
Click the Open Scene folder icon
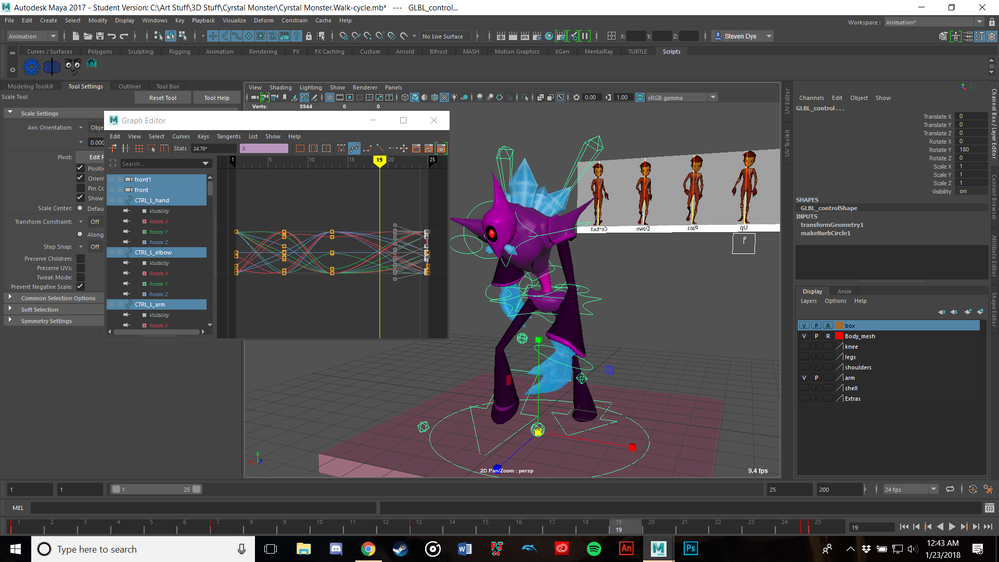tap(87, 36)
